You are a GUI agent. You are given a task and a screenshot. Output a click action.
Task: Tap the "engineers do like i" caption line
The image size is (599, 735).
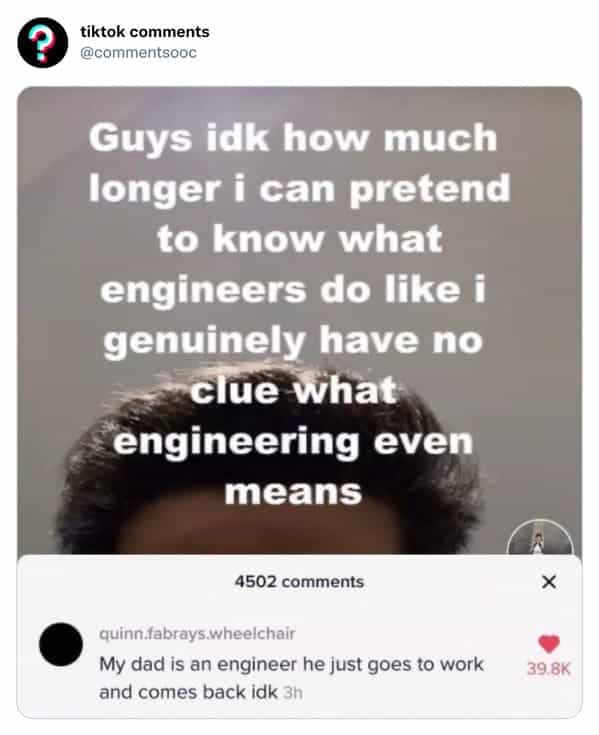click(x=293, y=290)
